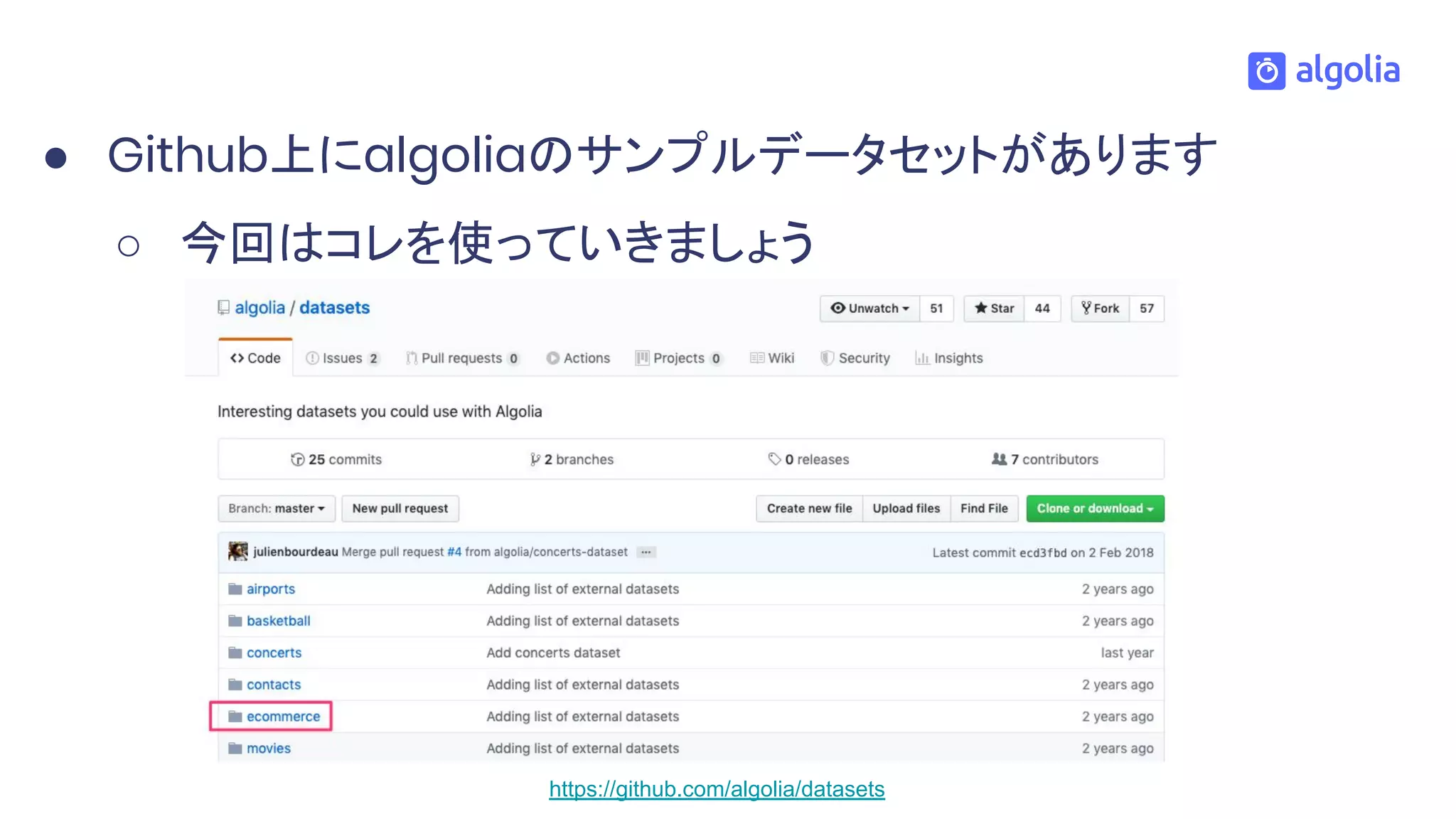
Task: Click the airports folder icon
Action: [x=235, y=589]
